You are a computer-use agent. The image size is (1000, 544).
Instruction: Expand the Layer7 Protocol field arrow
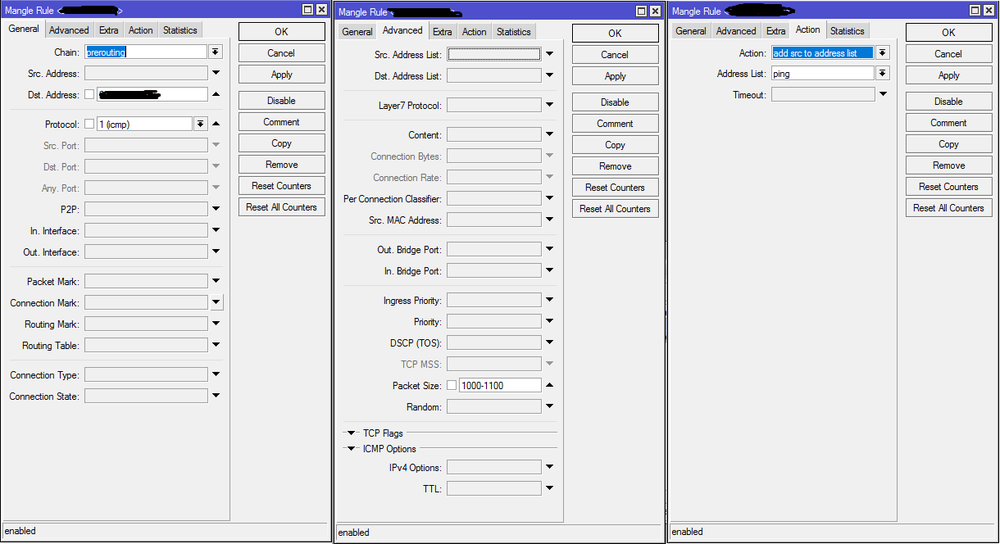[x=549, y=105]
